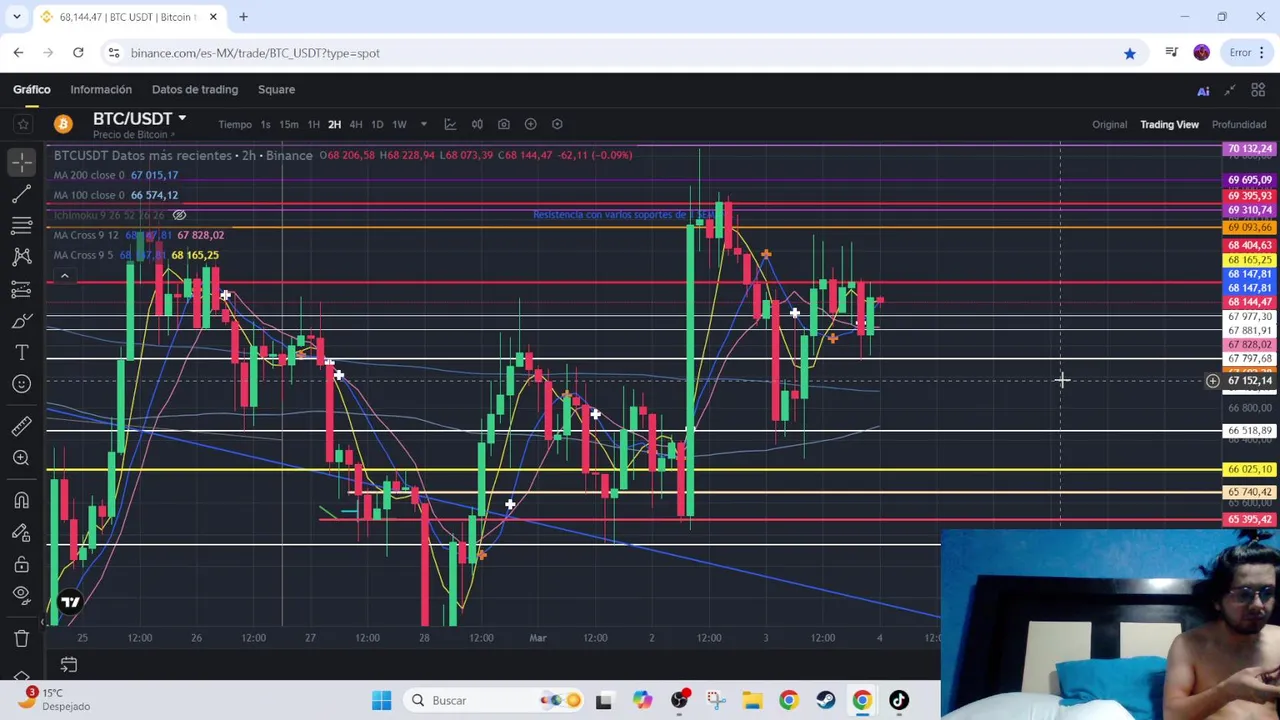Screen dimensions: 1280x720
Task: Add BTC/USDT to favorites star
Action: 22,124
